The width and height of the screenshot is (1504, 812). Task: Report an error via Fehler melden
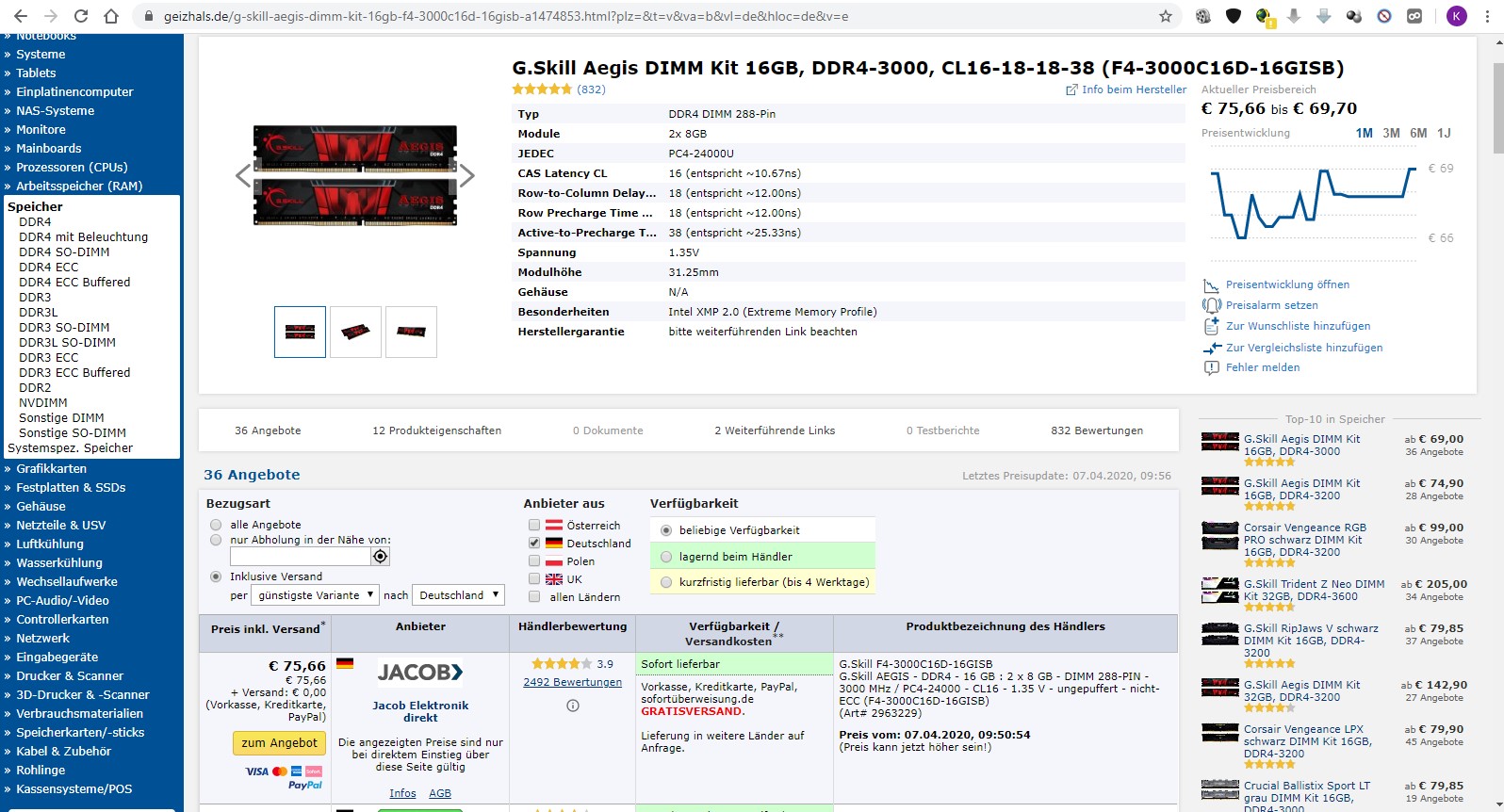pos(1251,367)
